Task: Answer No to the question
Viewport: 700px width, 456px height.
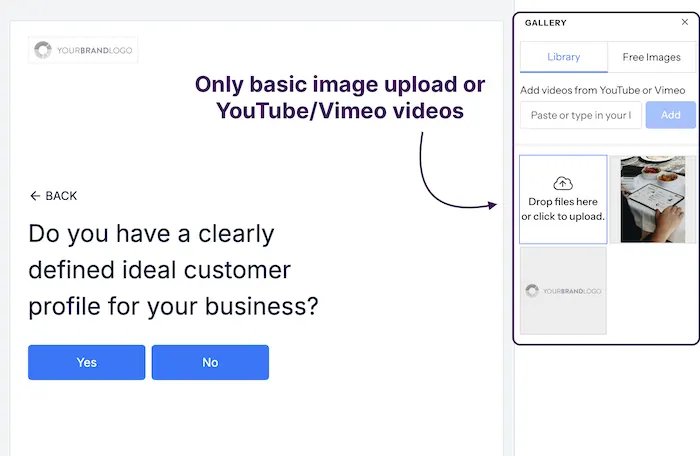Action: pyautogui.click(x=210, y=362)
